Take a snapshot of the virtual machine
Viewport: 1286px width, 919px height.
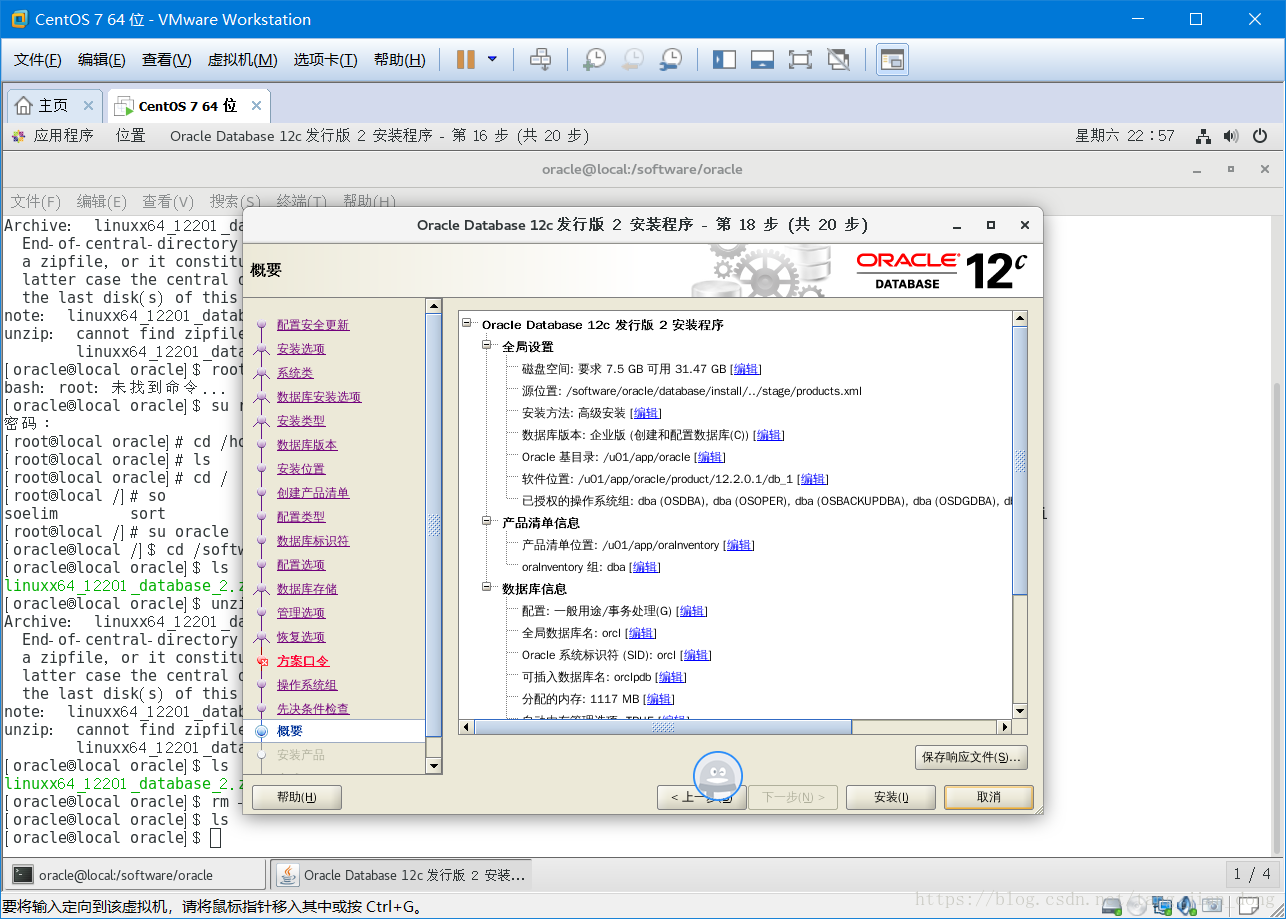[x=594, y=60]
